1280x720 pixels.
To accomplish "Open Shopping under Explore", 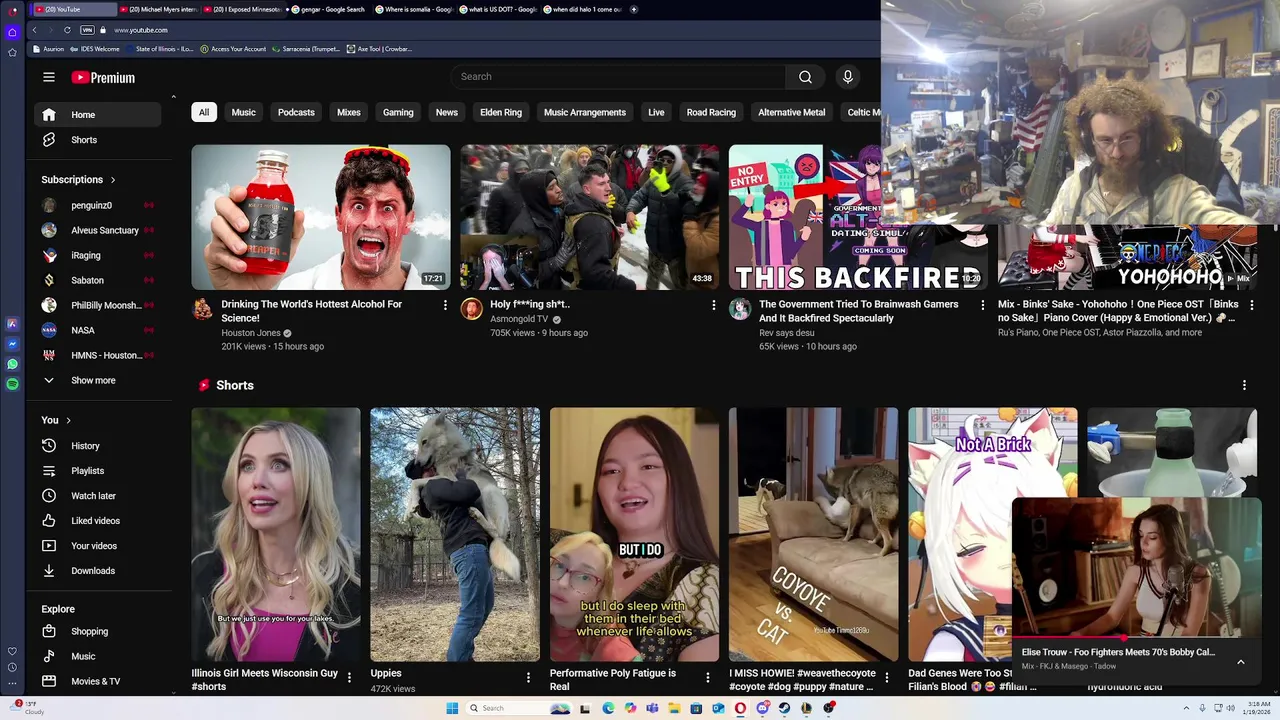I will click(x=98, y=631).
